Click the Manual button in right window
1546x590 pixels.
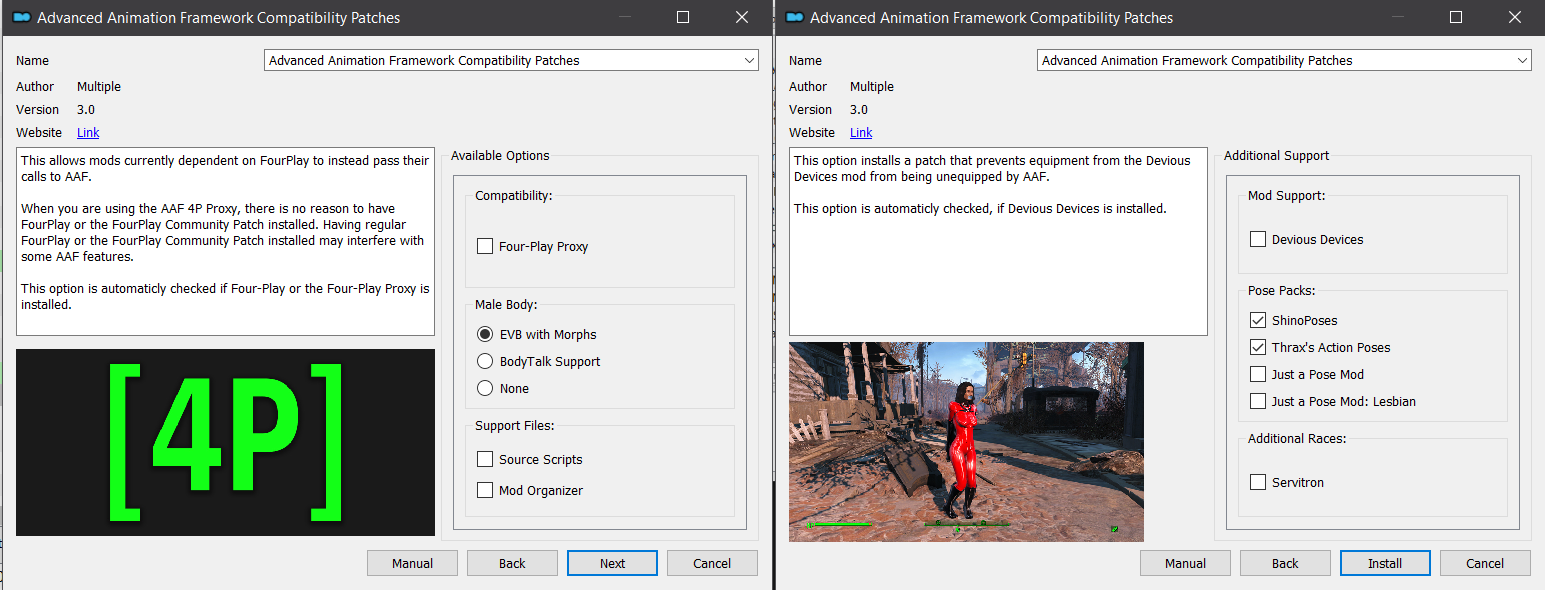pos(1185,563)
